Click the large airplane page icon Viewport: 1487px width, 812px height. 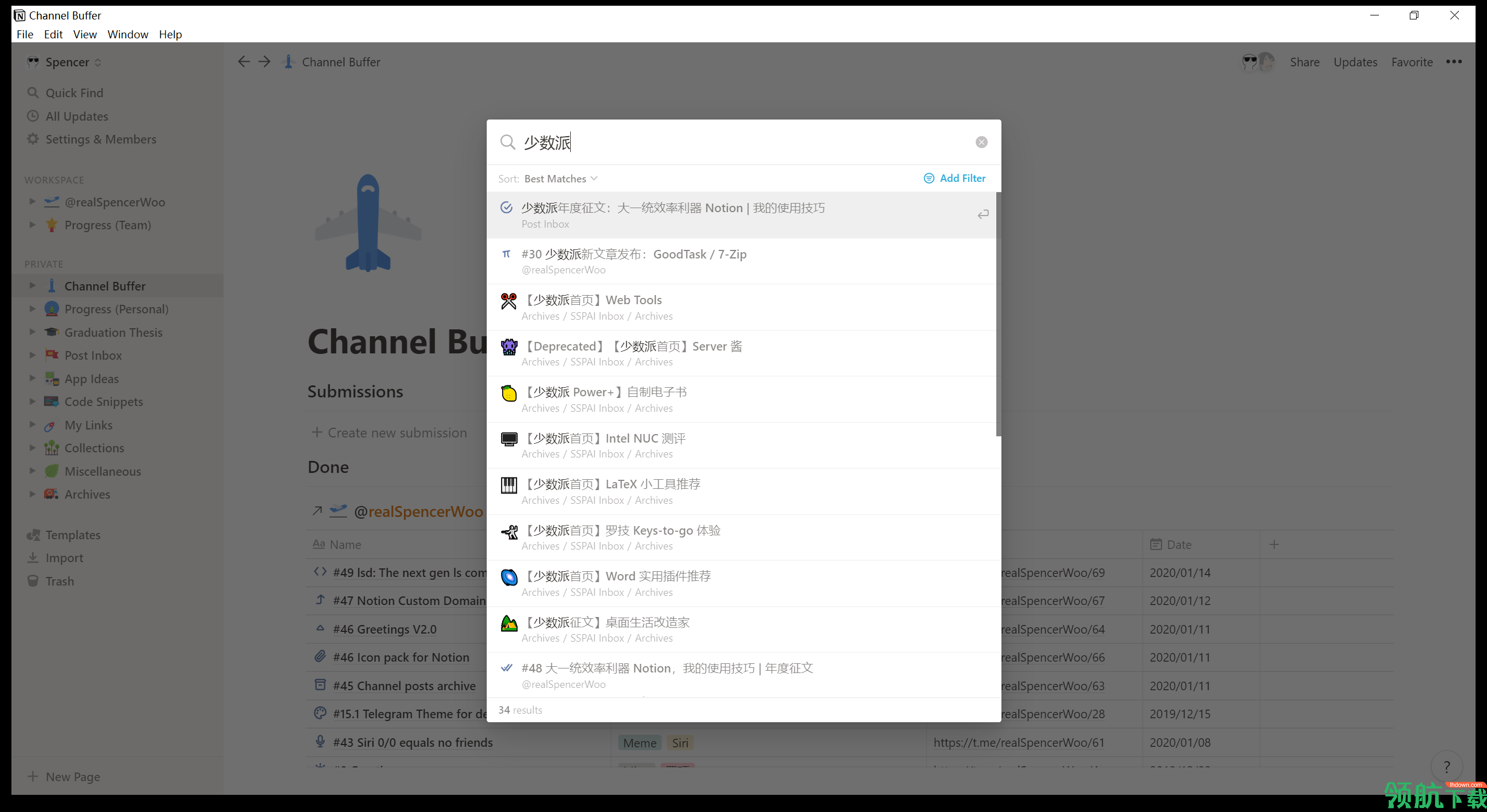pos(368,223)
